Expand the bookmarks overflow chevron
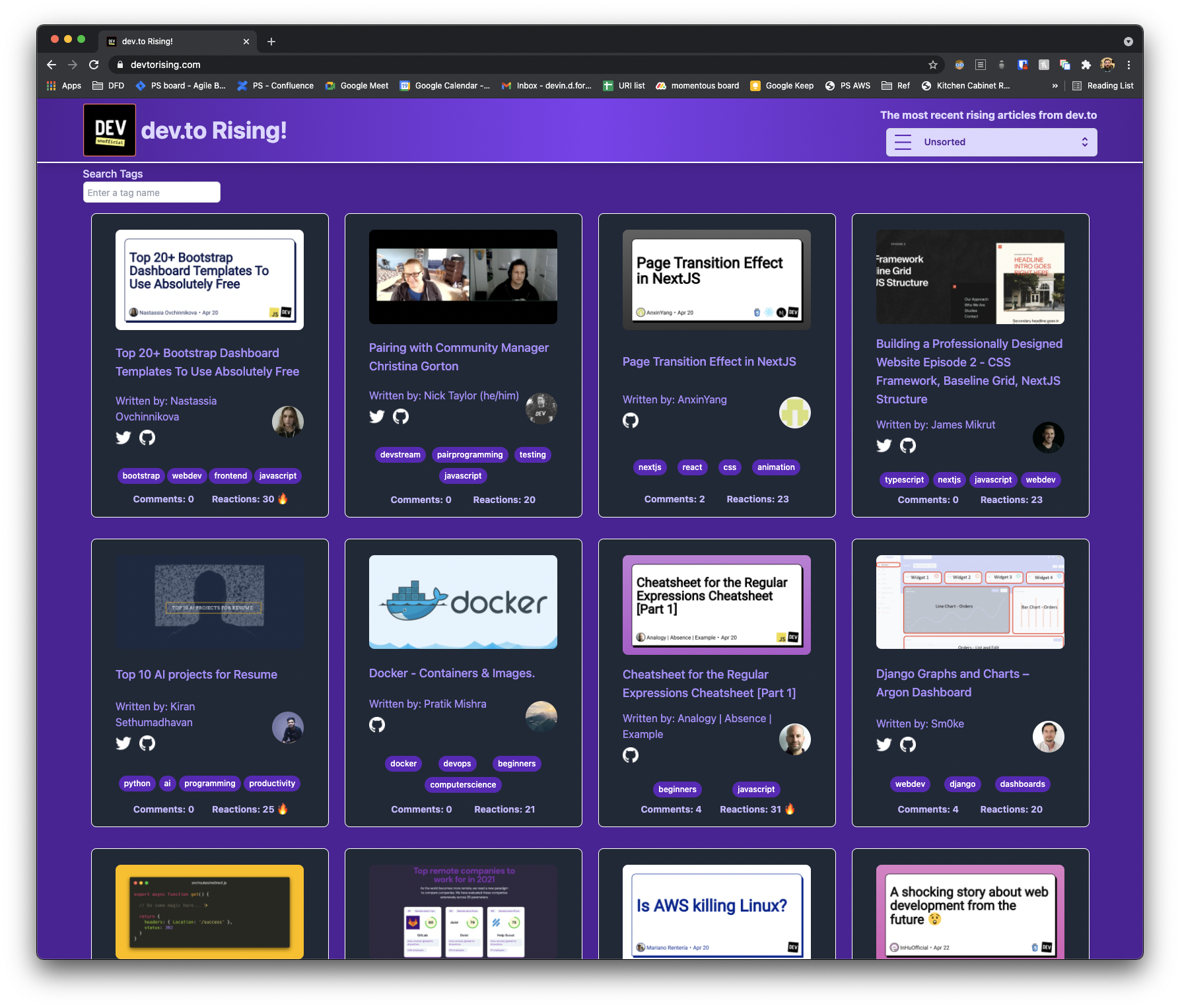Viewport: 1180px width, 1008px height. click(x=1055, y=85)
